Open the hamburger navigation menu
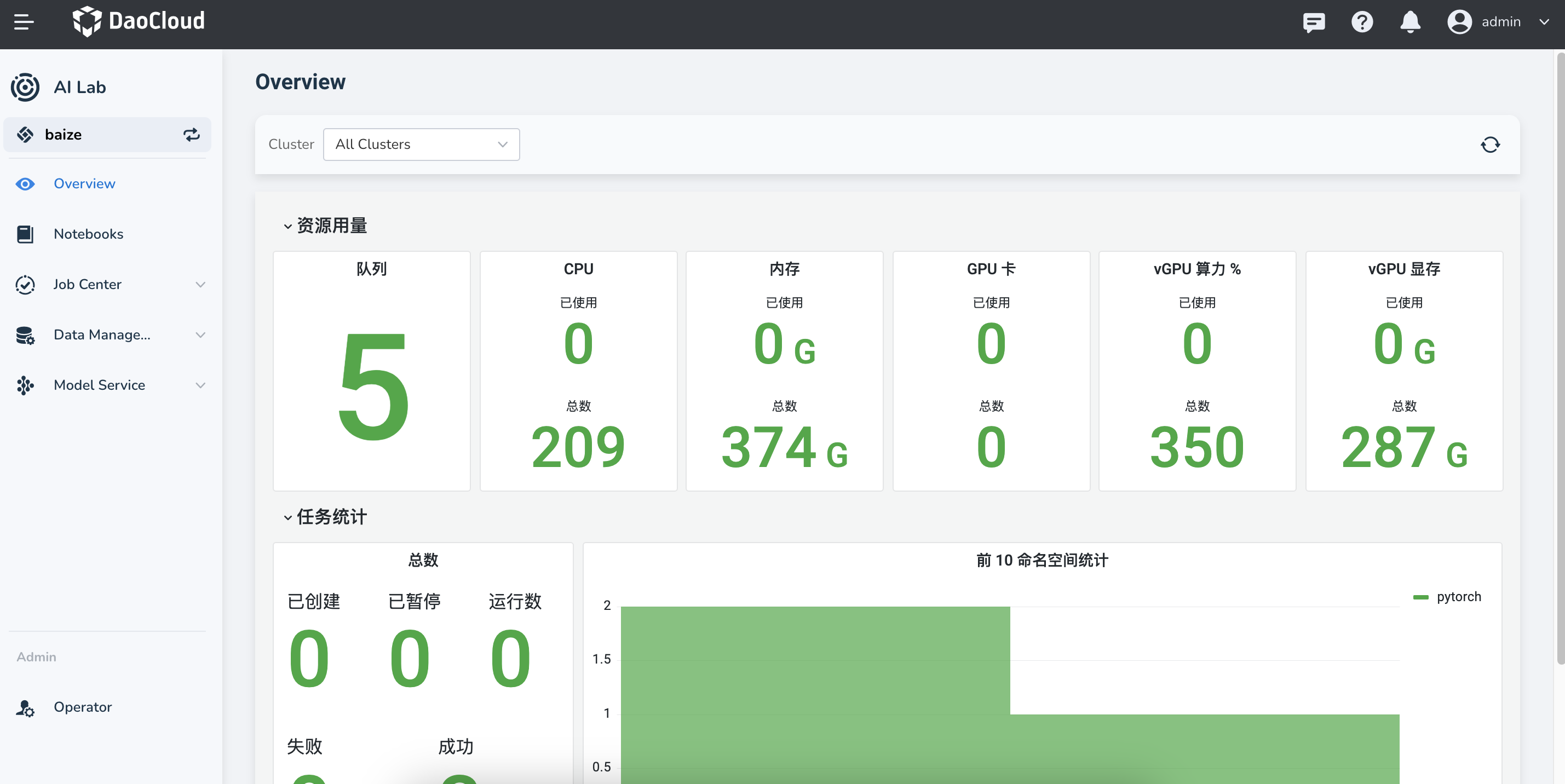The image size is (1565, 784). [x=24, y=22]
